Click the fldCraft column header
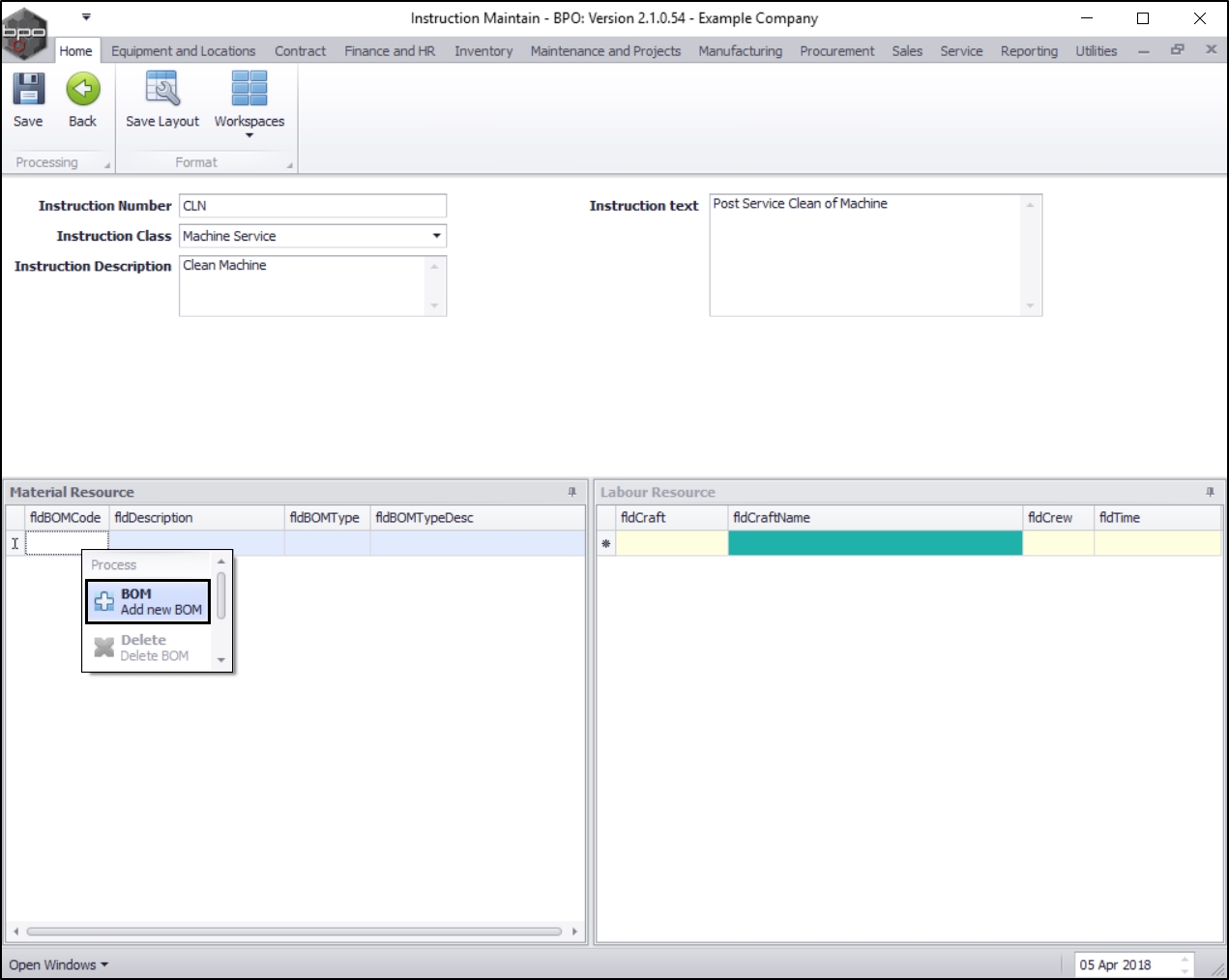The image size is (1229, 980). (672, 517)
